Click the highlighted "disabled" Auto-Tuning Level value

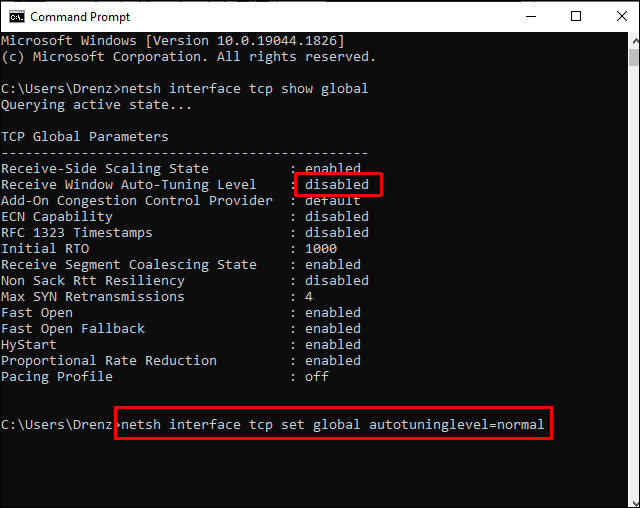(337, 185)
